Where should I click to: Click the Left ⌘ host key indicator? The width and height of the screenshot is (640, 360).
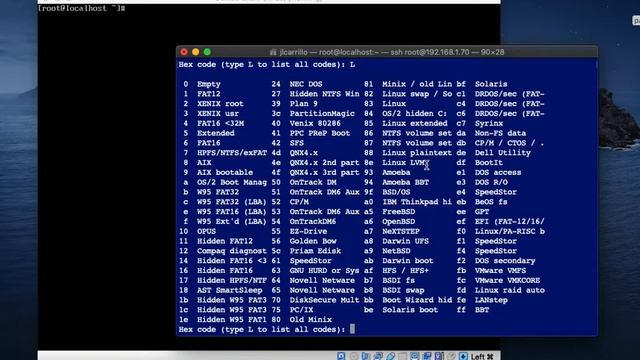tap(482, 357)
